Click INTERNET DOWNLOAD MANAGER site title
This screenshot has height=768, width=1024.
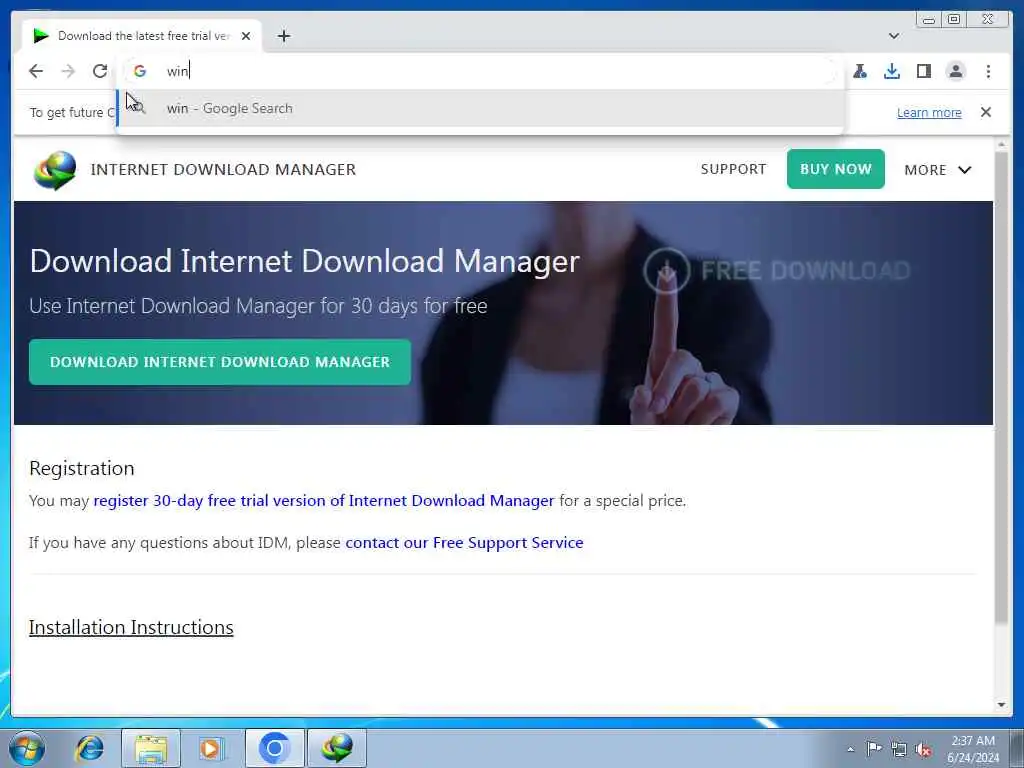click(x=223, y=170)
